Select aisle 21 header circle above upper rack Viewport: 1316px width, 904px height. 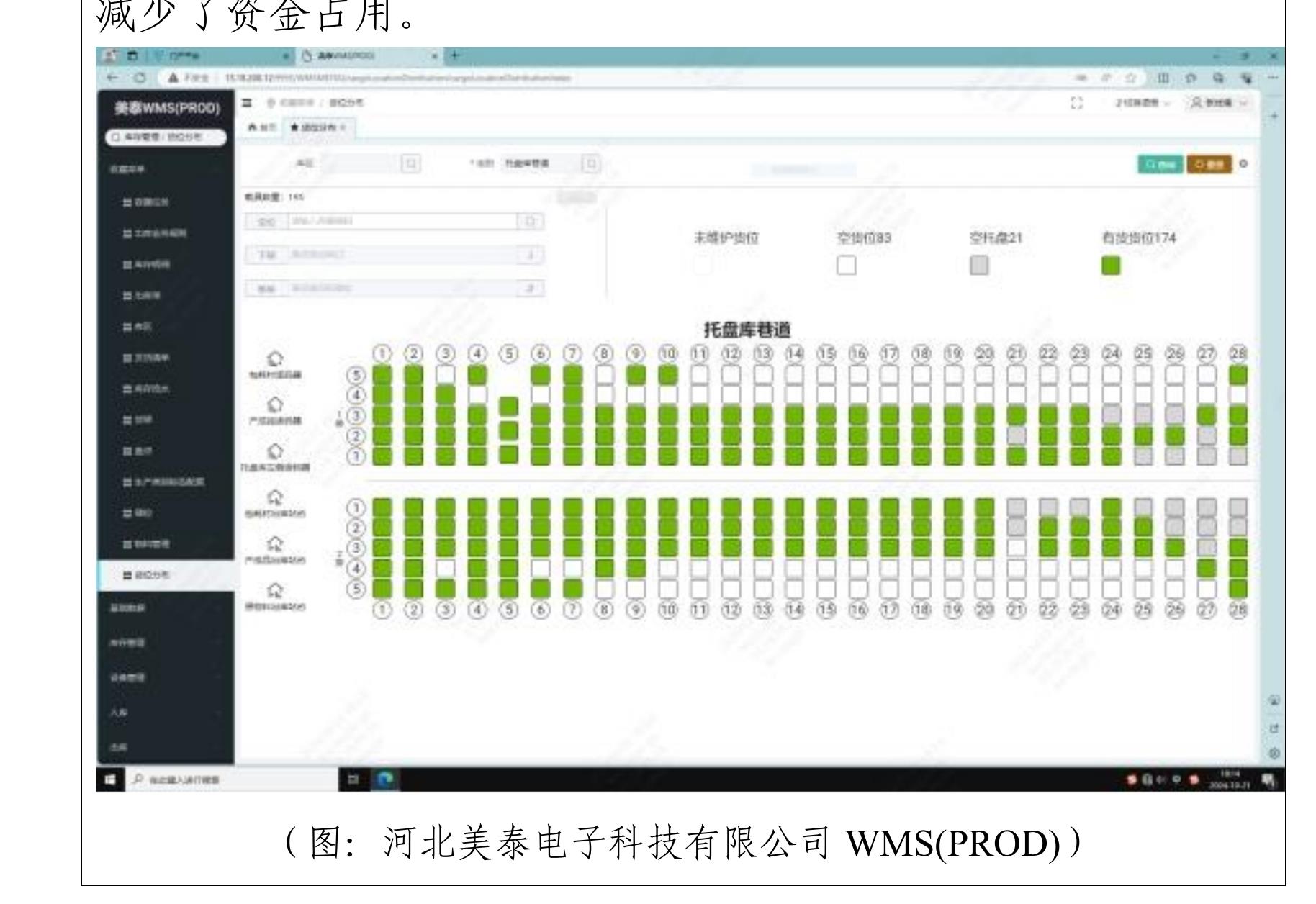(1017, 353)
